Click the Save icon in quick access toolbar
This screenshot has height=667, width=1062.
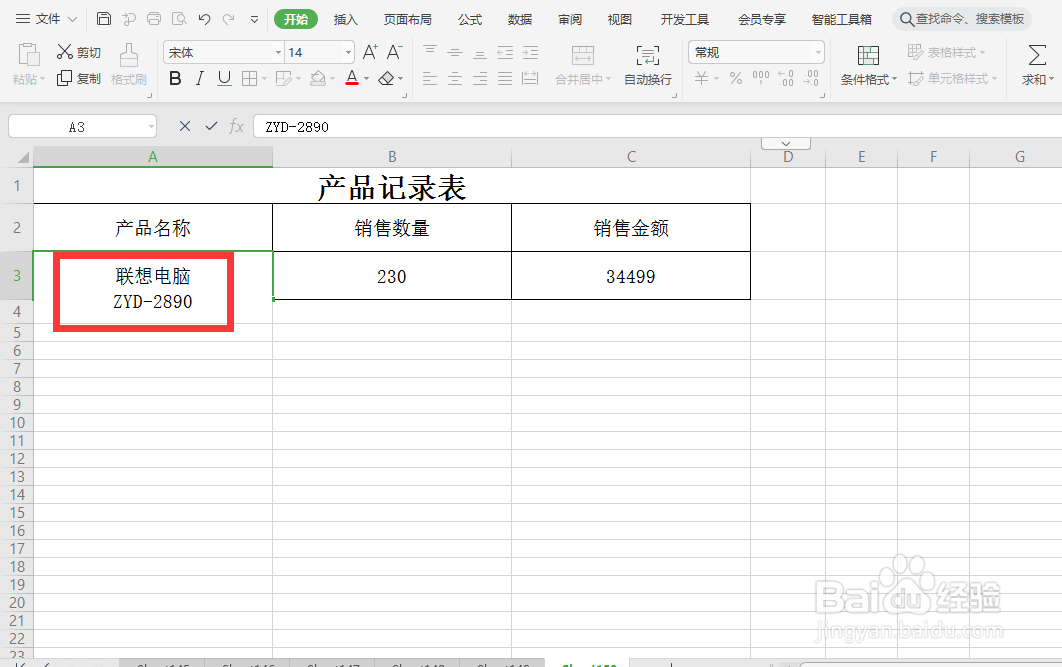click(104, 18)
